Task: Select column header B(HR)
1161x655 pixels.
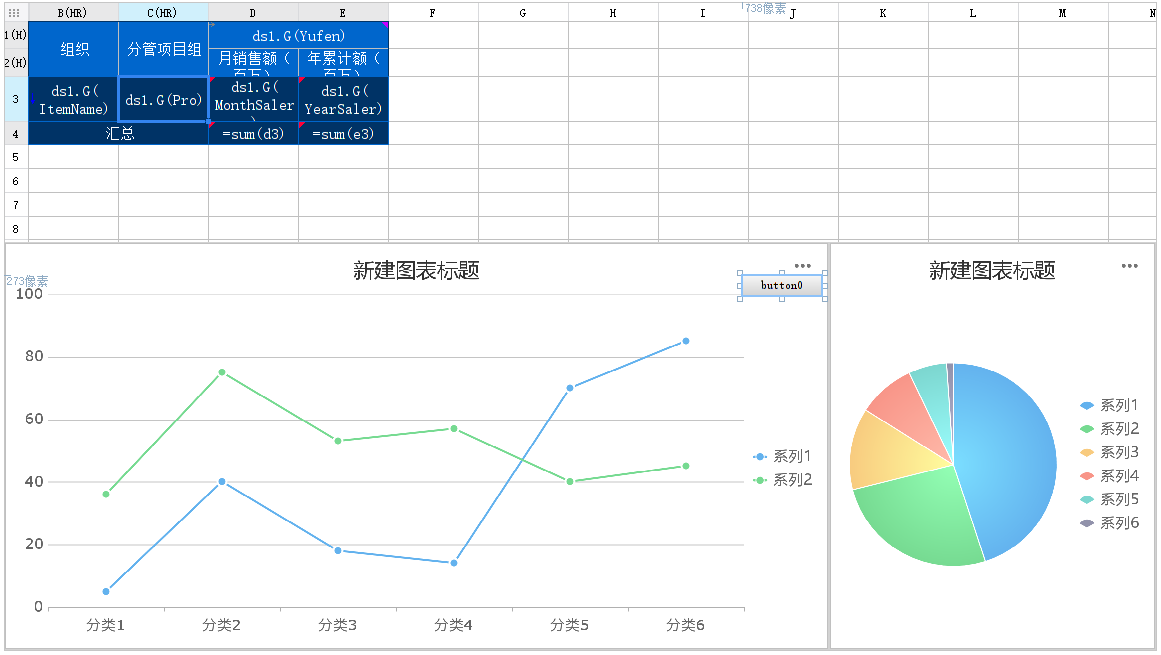Action: [73, 13]
